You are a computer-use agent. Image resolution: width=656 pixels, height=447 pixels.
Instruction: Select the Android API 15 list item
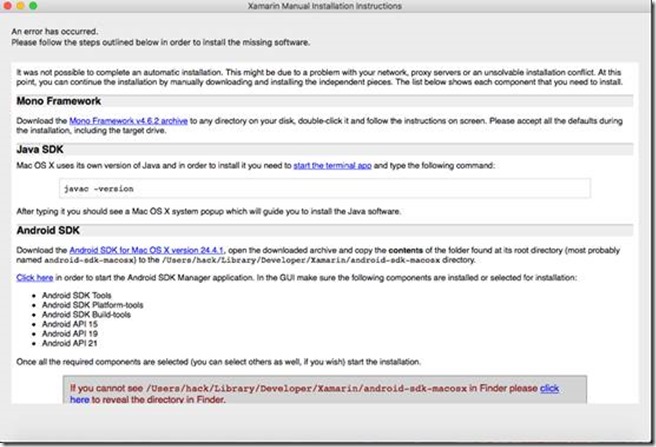[x=69, y=324]
